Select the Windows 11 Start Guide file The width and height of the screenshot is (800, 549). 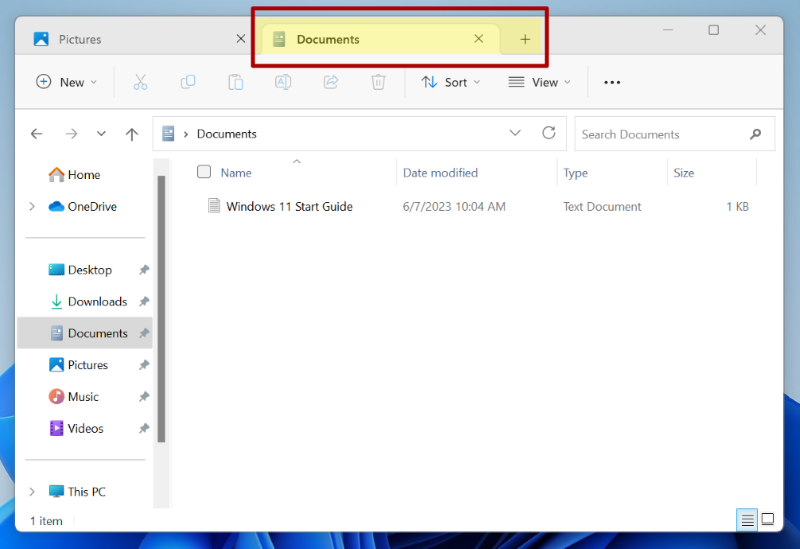[x=289, y=206]
